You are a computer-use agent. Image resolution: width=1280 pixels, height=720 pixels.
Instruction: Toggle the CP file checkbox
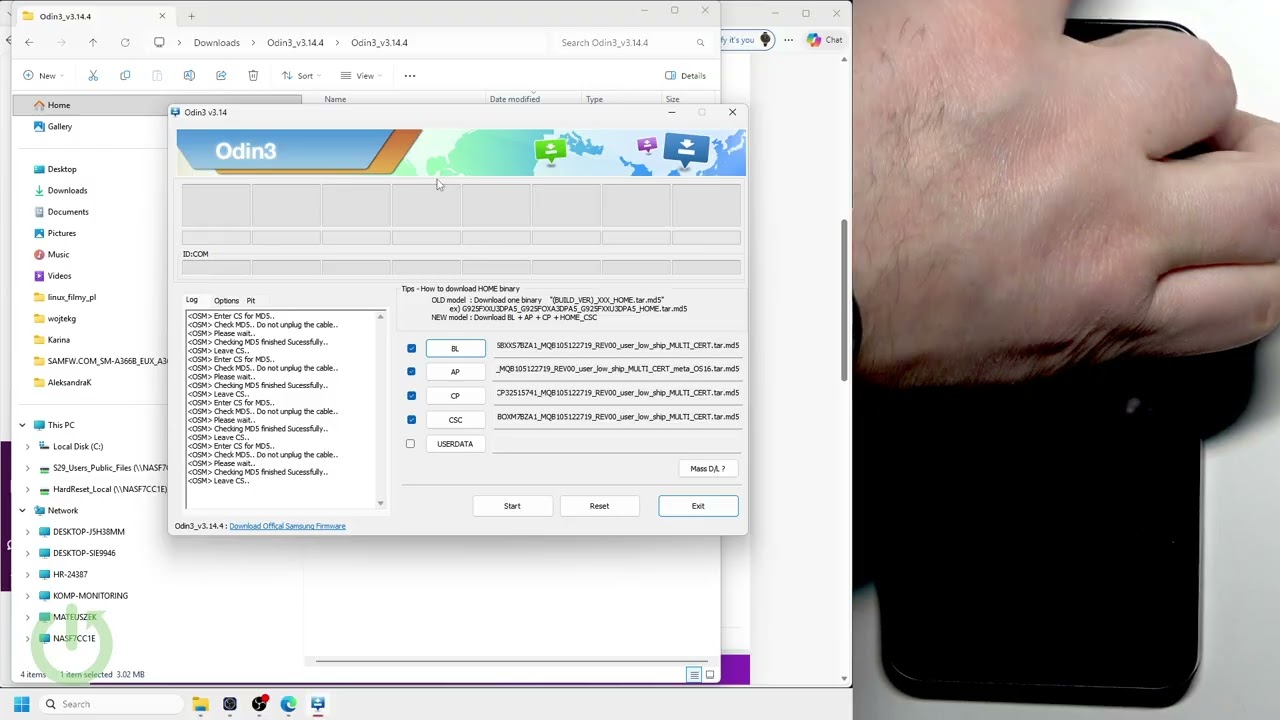click(411, 396)
